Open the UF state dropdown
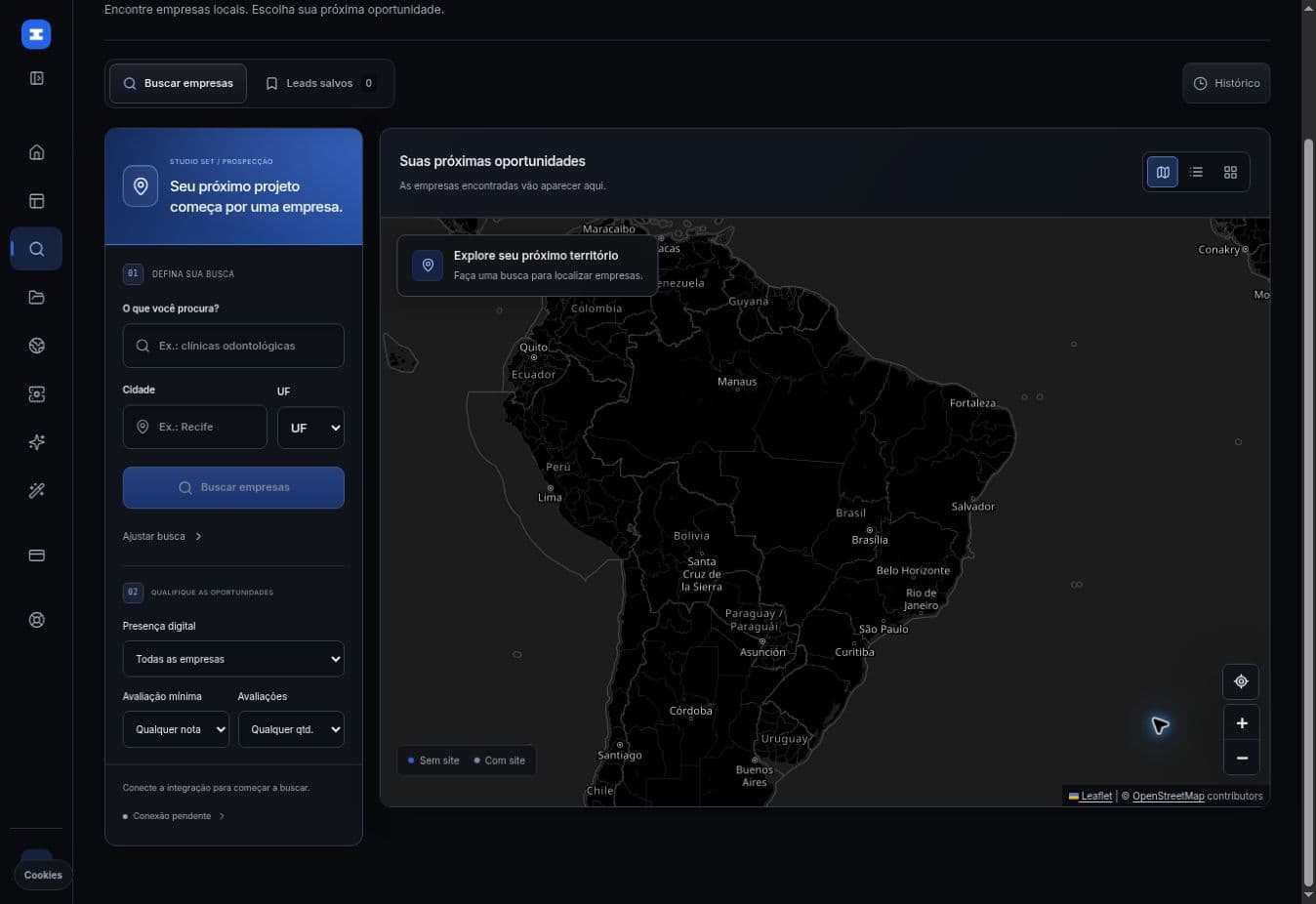The width and height of the screenshot is (1316, 904). click(x=310, y=428)
